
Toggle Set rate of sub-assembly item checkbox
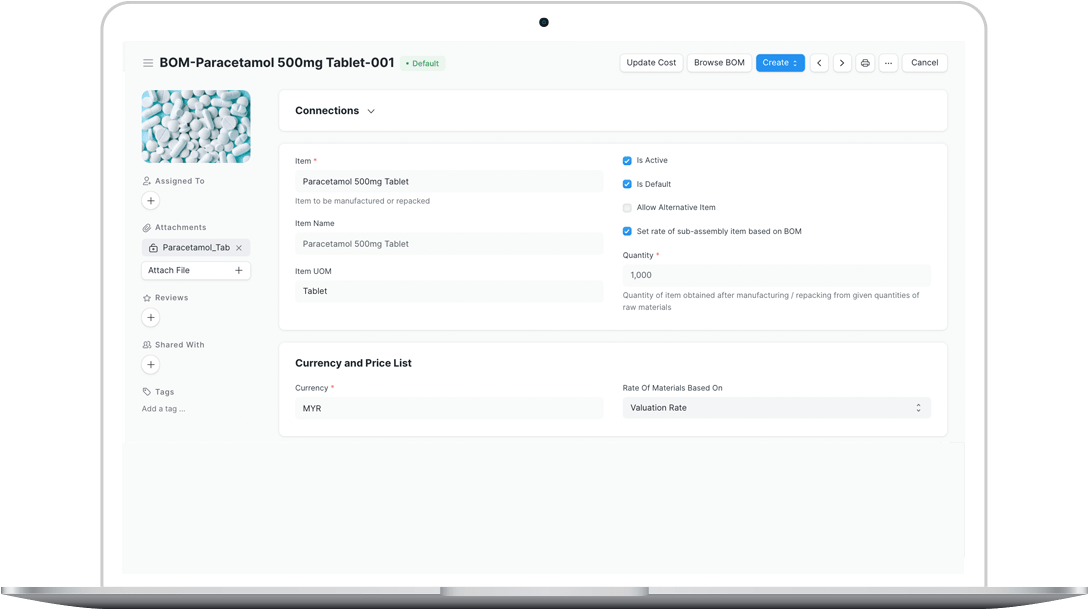point(627,232)
